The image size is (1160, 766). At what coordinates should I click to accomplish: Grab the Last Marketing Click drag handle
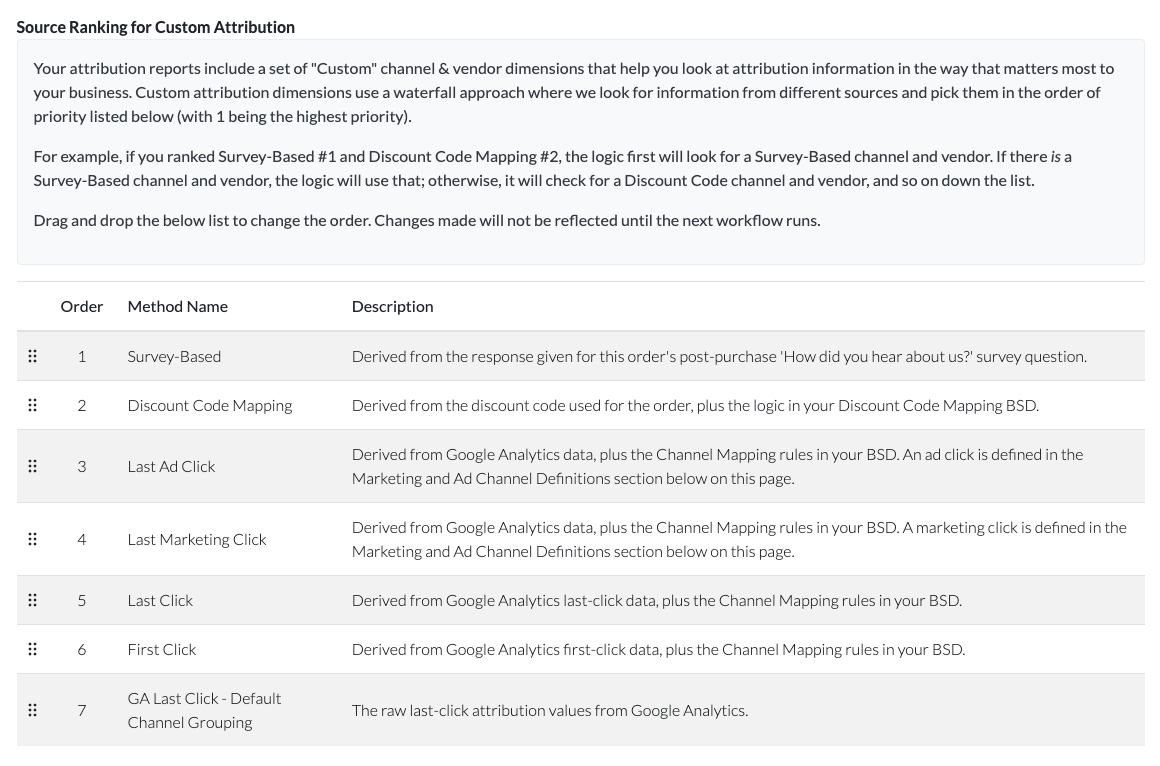(x=33, y=539)
